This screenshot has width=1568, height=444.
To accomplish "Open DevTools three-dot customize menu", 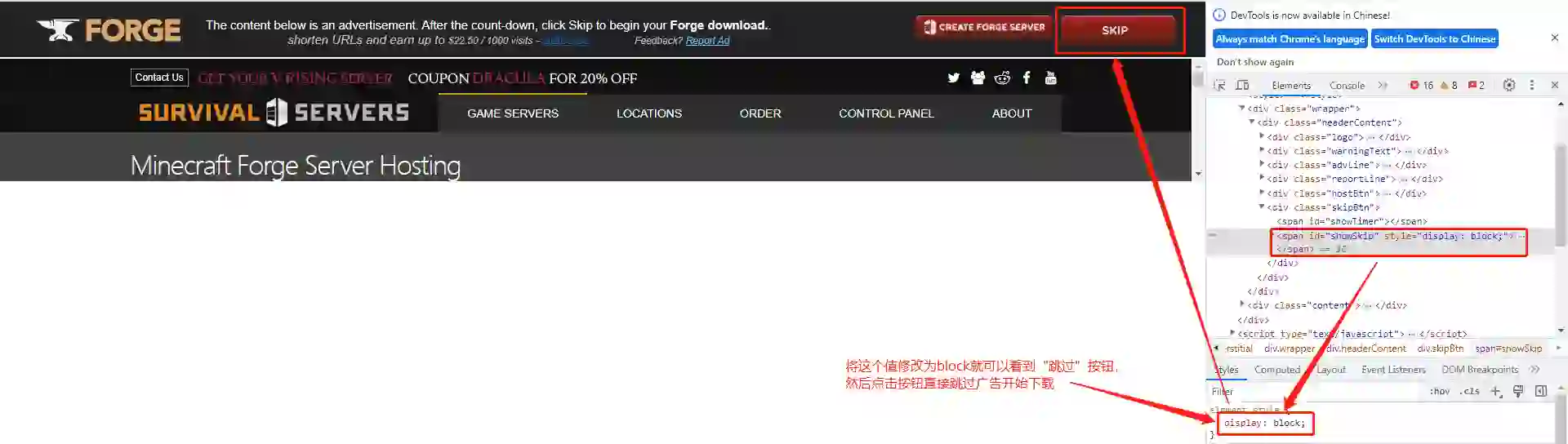I will [1532, 85].
